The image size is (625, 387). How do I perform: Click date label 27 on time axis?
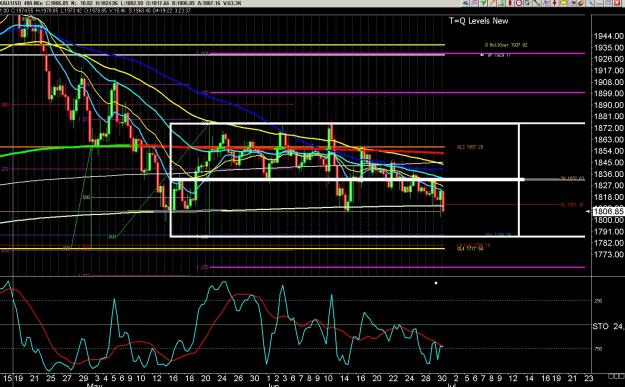point(67,378)
